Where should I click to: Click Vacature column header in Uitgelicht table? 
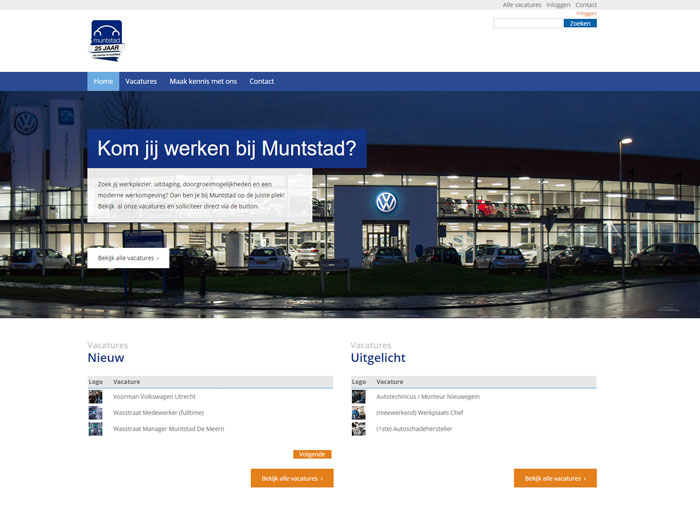(x=389, y=382)
